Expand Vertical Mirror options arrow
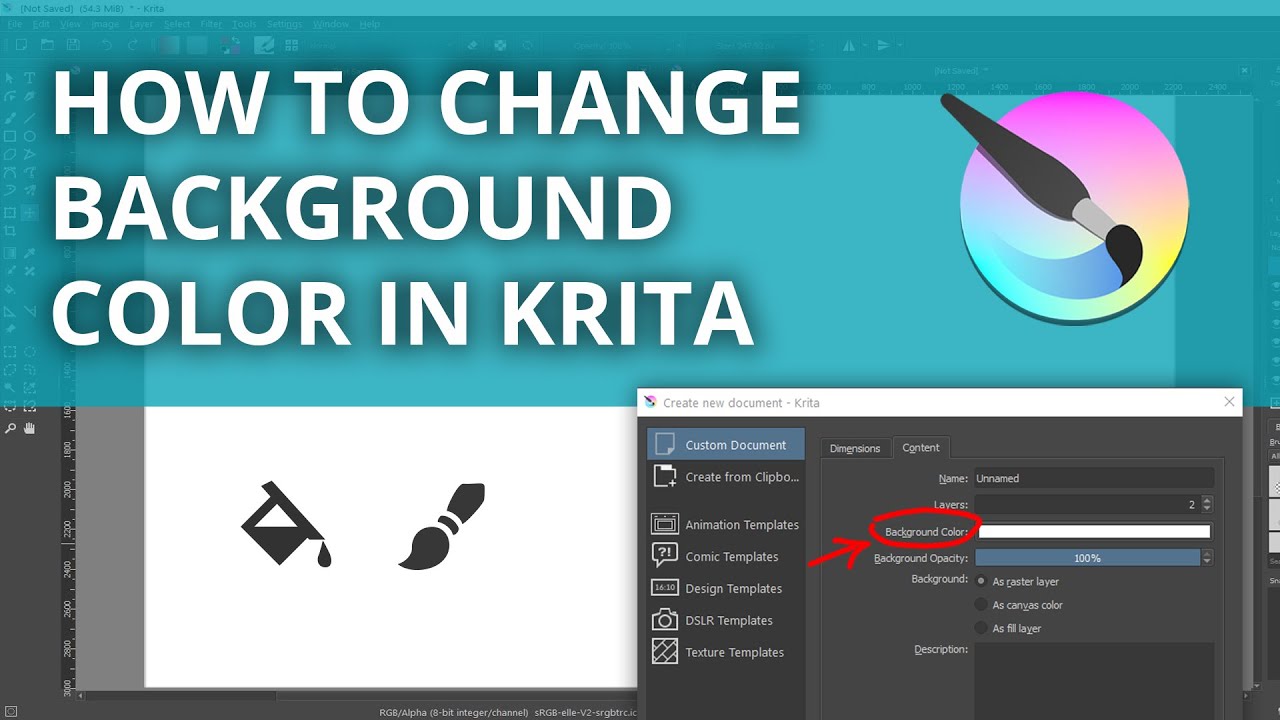 (x=899, y=45)
